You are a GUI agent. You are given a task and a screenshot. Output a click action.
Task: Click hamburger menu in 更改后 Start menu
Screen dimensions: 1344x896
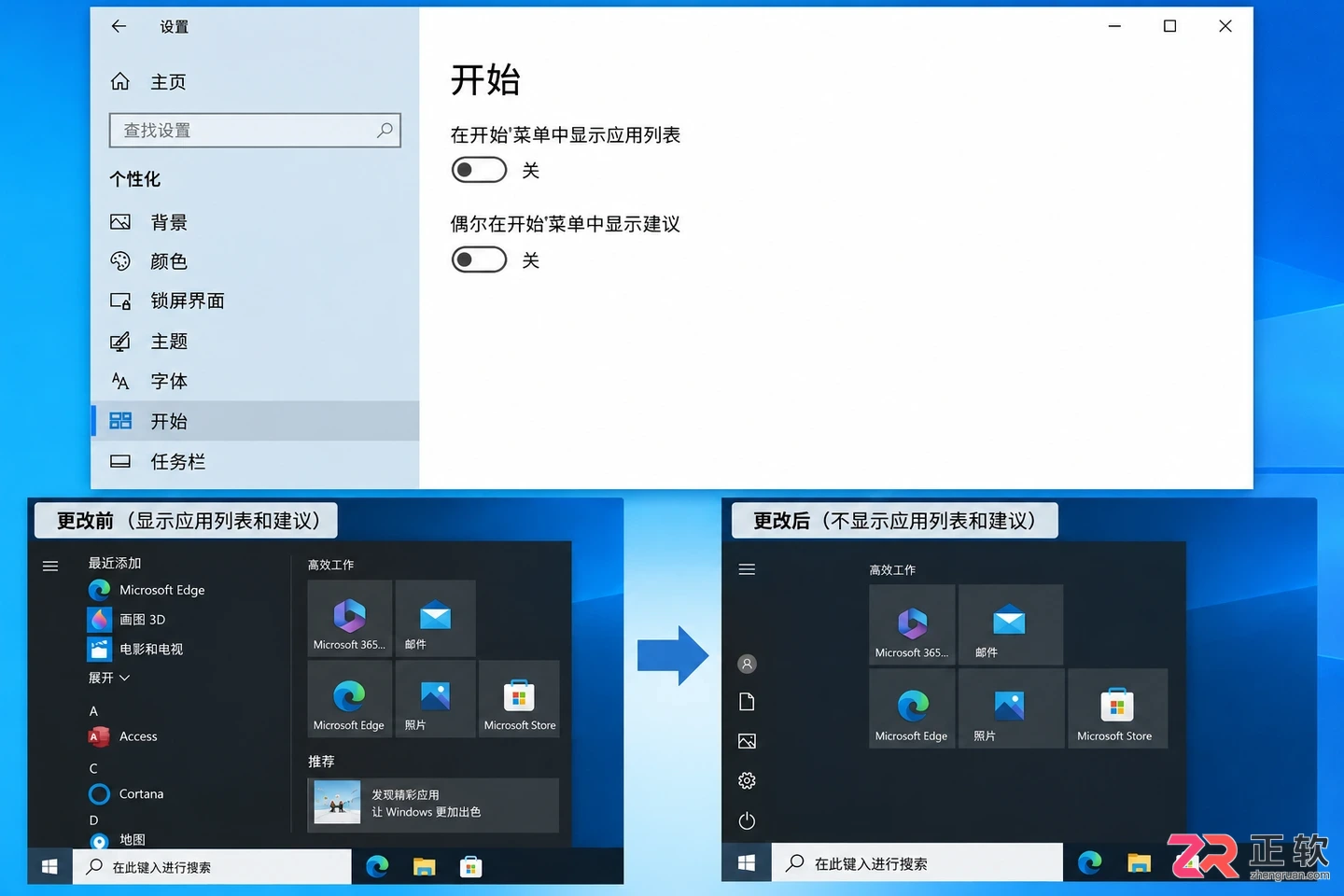pos(747,569)
